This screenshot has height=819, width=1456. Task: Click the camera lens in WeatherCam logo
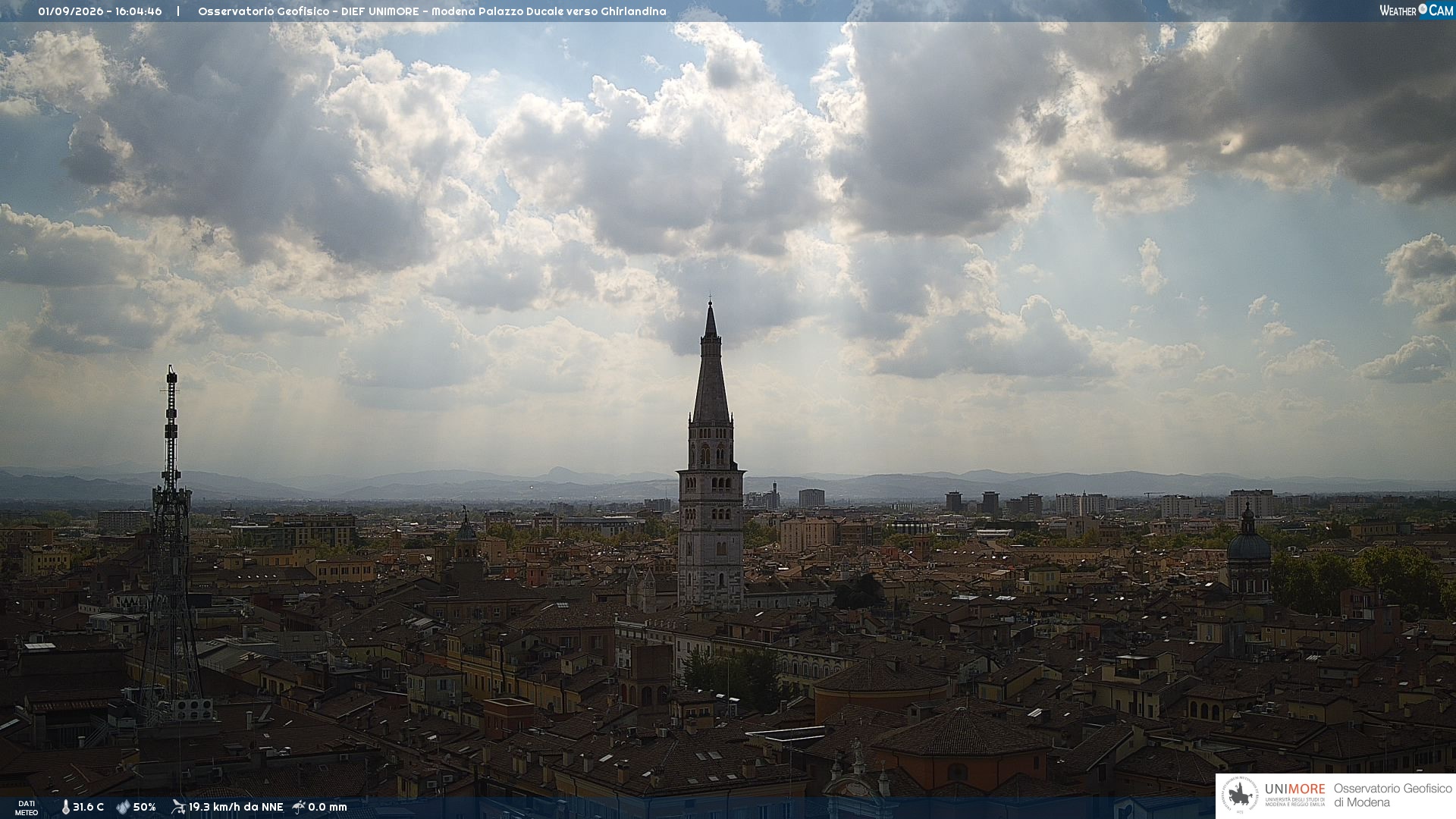tap(1423, 9)
